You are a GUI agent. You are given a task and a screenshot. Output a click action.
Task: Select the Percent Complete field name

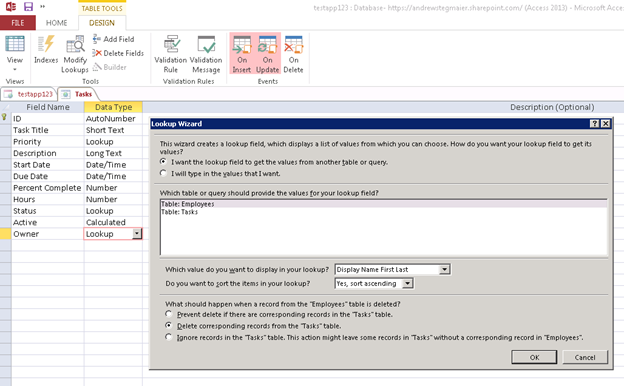[x=48, y=188]
